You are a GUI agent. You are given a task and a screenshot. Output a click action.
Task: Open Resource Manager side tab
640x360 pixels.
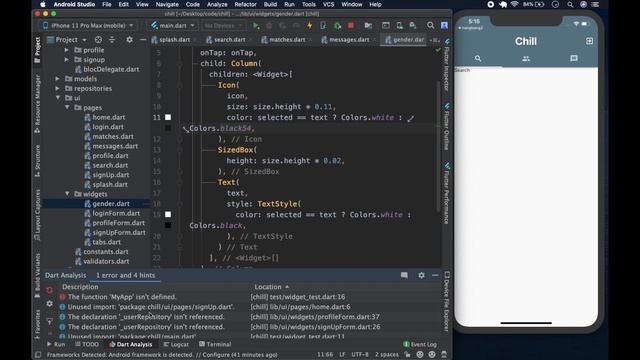point(37,104)
